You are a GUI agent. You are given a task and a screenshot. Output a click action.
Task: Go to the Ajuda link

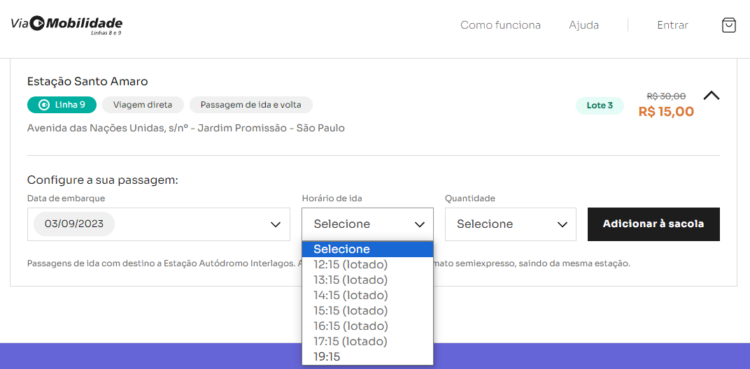coord(584,25)
